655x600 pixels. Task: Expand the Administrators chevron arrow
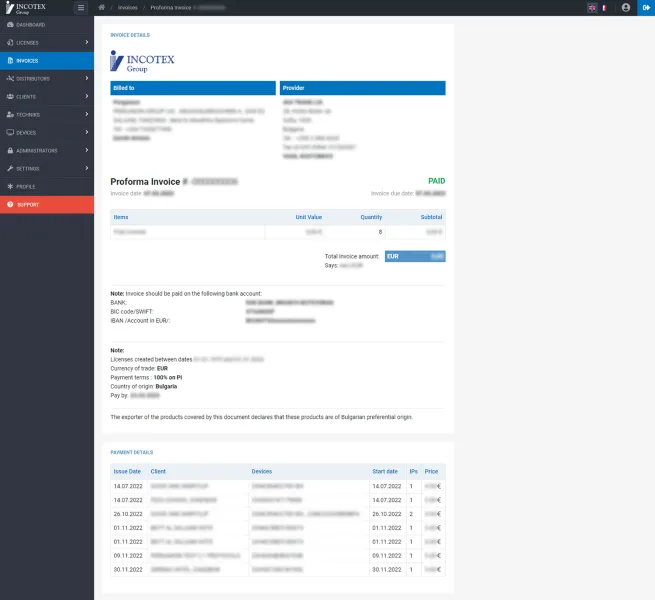point(86,150)
